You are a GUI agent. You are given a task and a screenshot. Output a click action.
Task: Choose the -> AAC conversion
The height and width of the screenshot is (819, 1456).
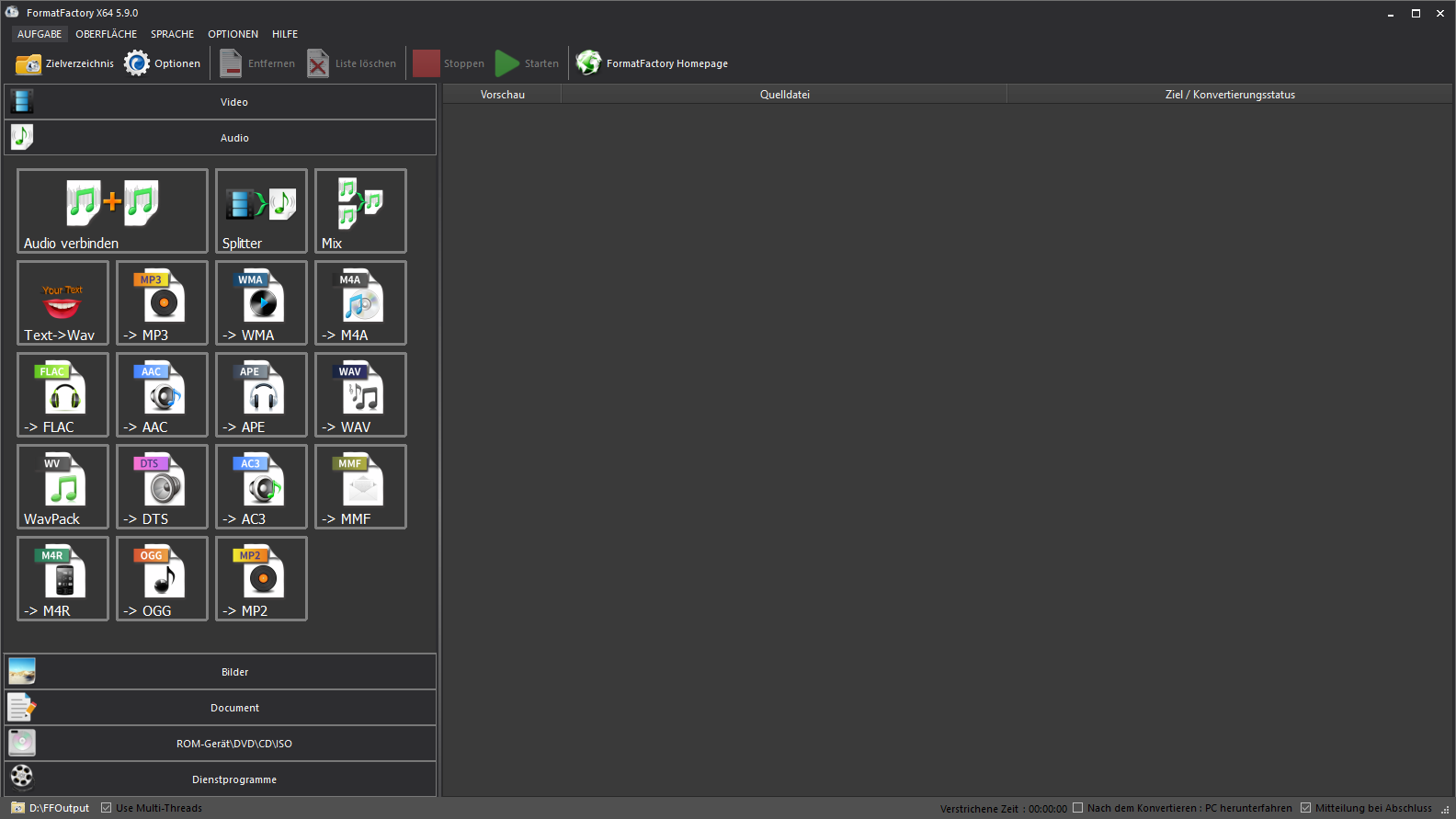[162, 394]
